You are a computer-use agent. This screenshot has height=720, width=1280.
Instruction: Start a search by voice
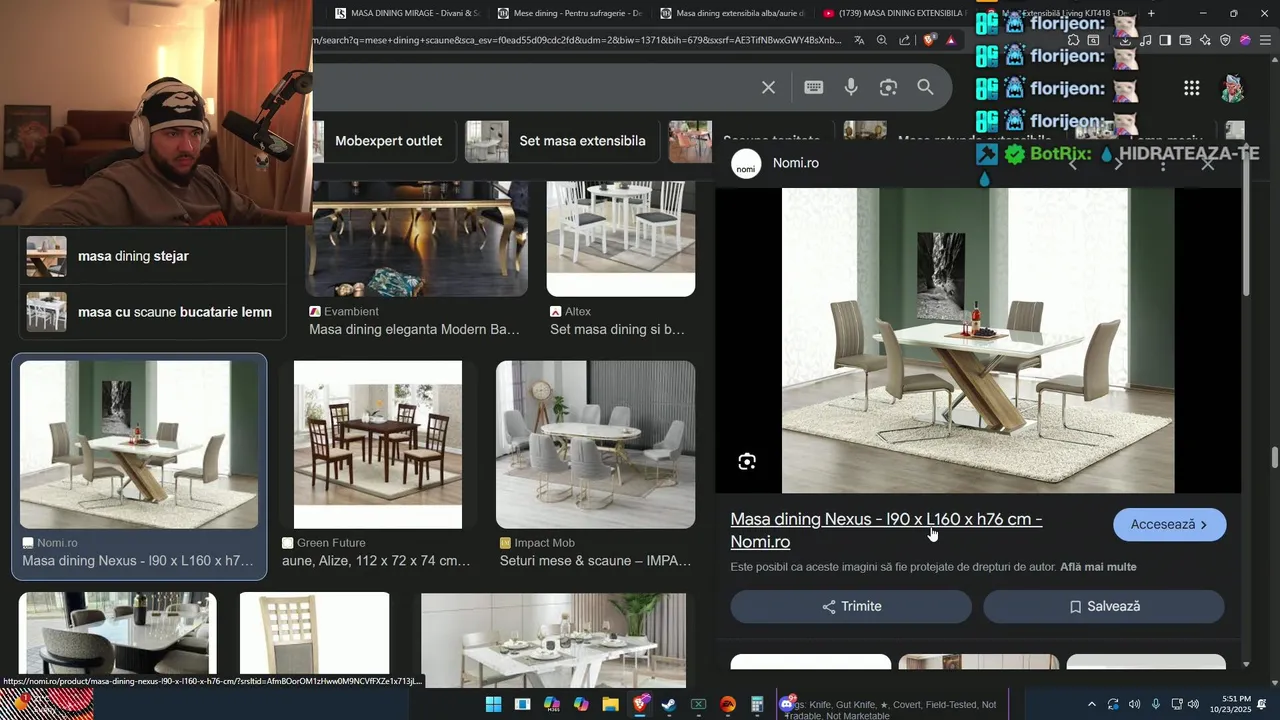click(851, 88)
